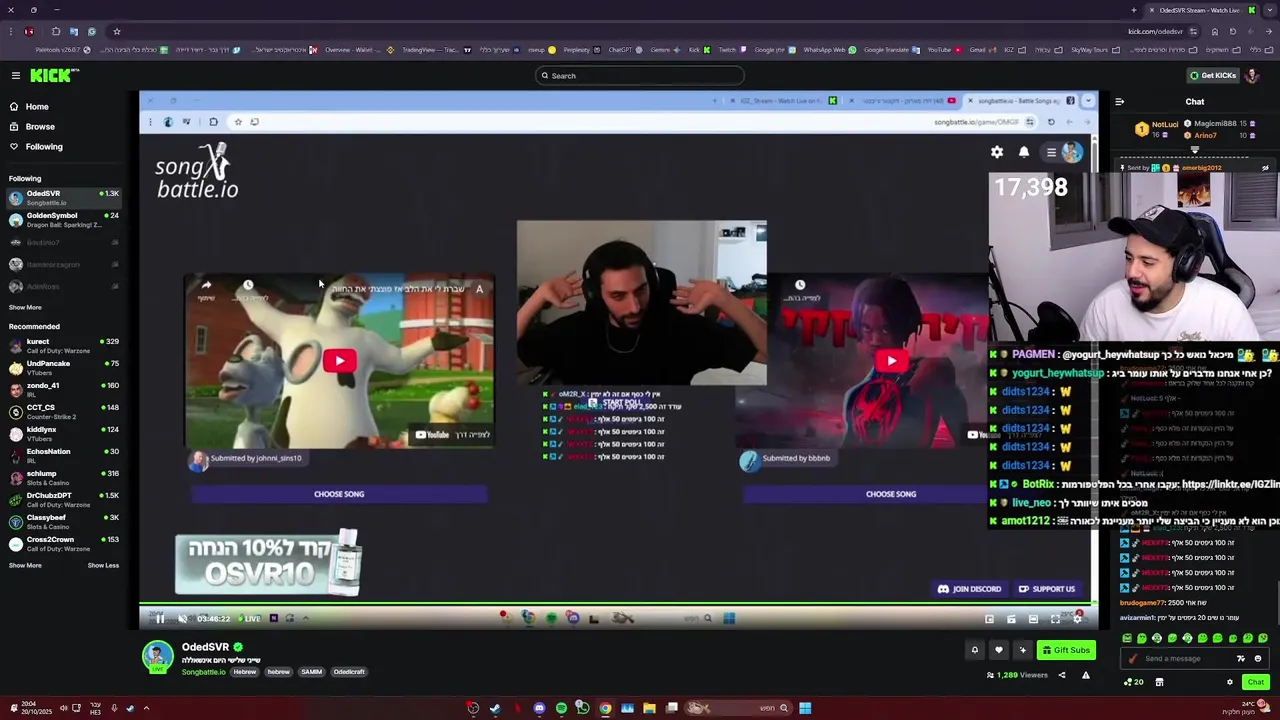Open File Explorer from taskbar
1280x720 pixels.
pos(649,709)
